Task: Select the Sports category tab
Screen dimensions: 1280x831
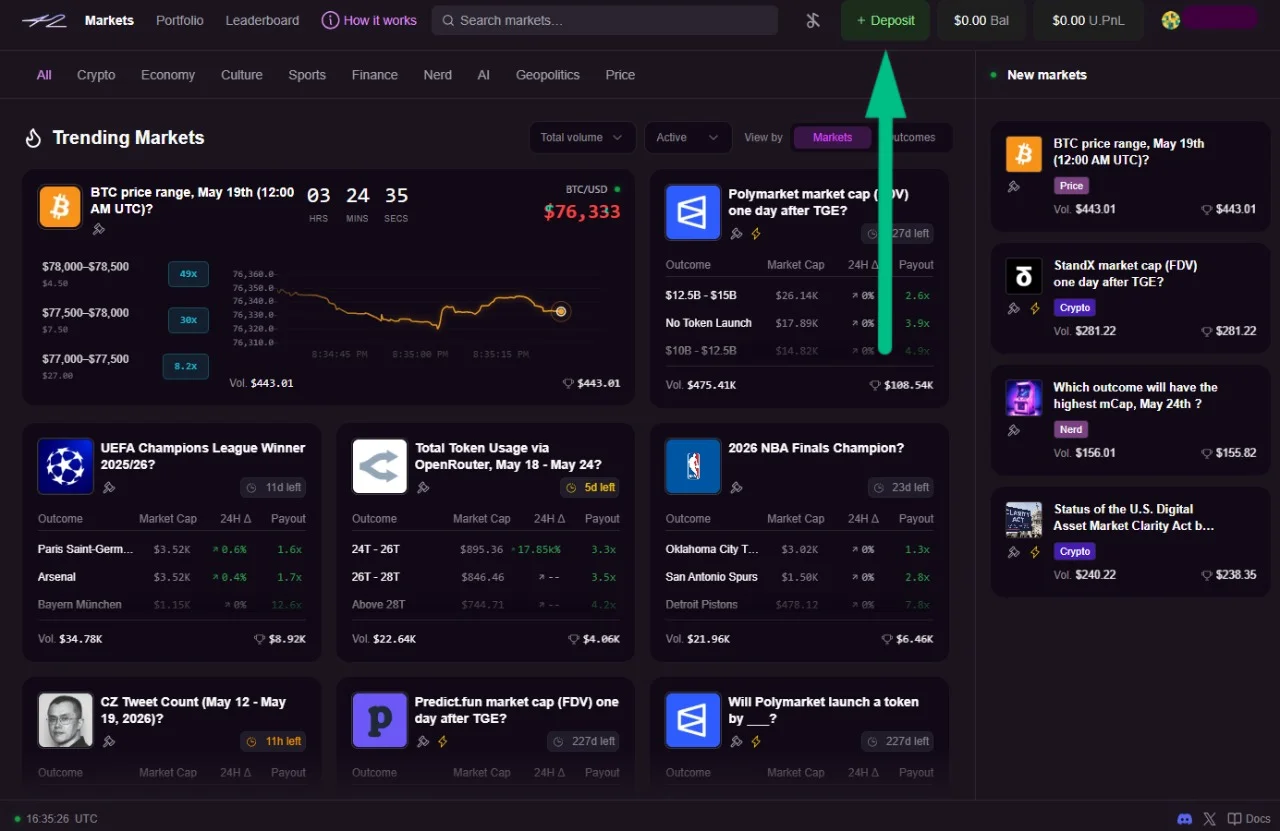Action: pos(307,75)
